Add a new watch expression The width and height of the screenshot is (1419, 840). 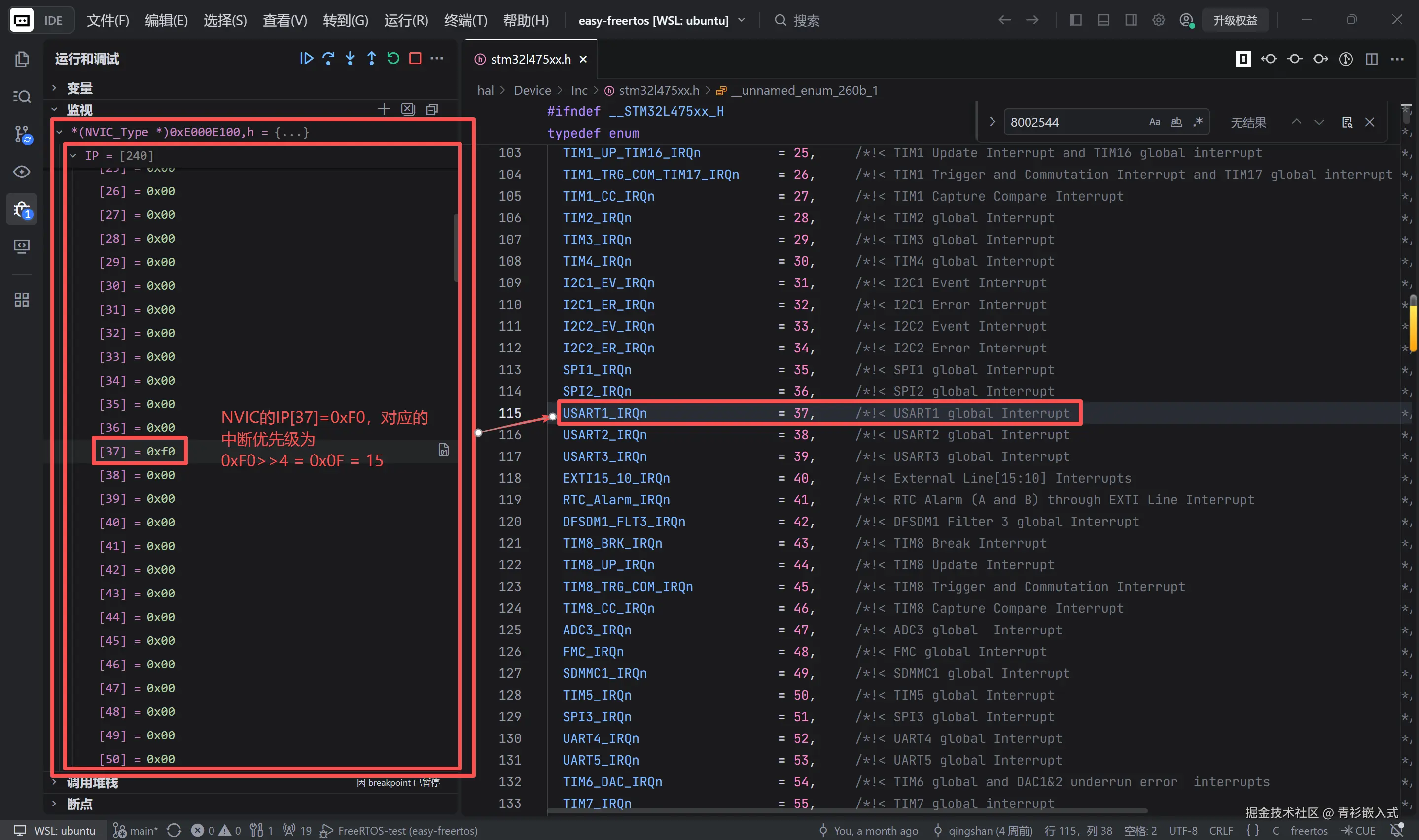384,108
